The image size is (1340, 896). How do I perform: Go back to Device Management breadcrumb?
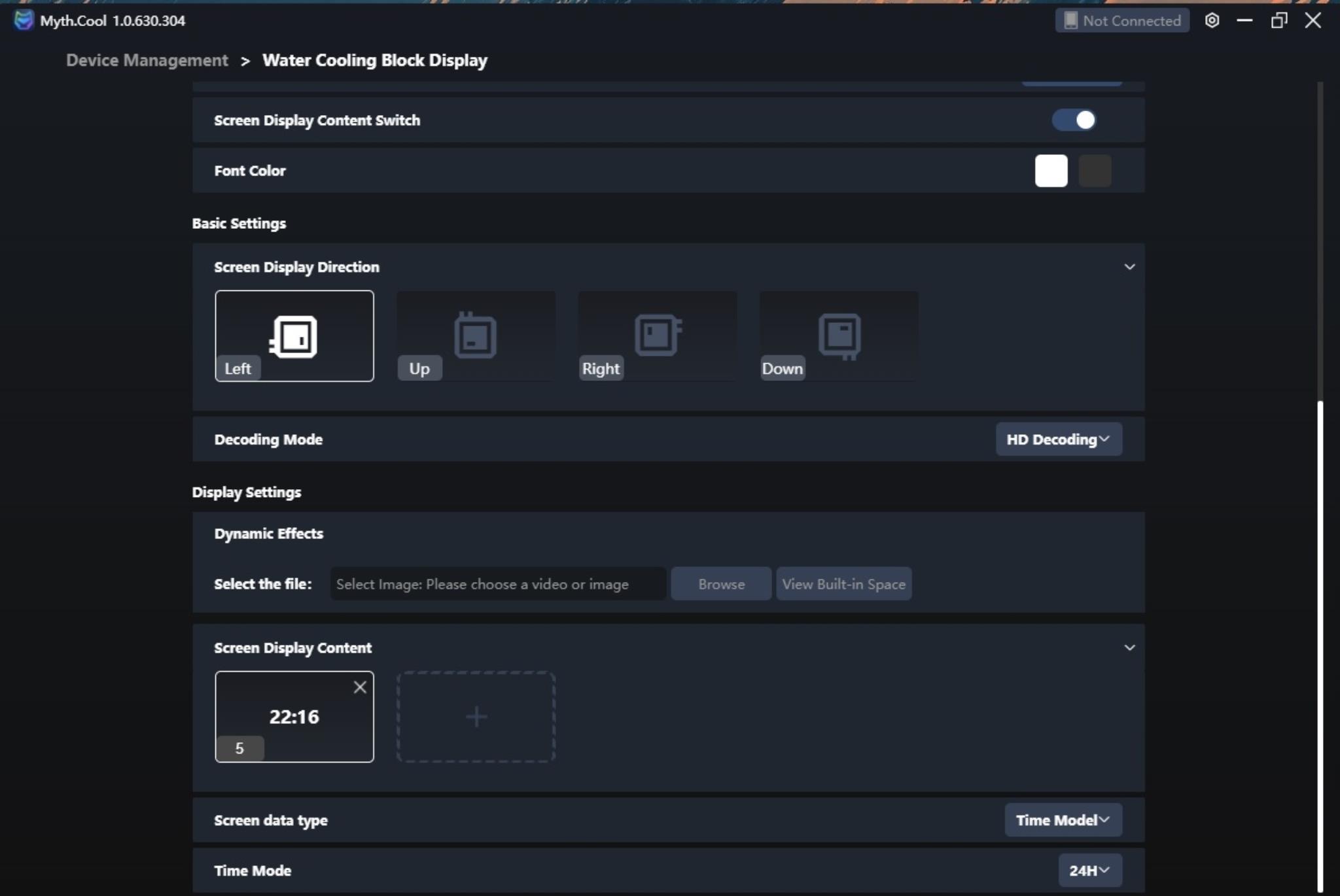click(x=147, y=60)
